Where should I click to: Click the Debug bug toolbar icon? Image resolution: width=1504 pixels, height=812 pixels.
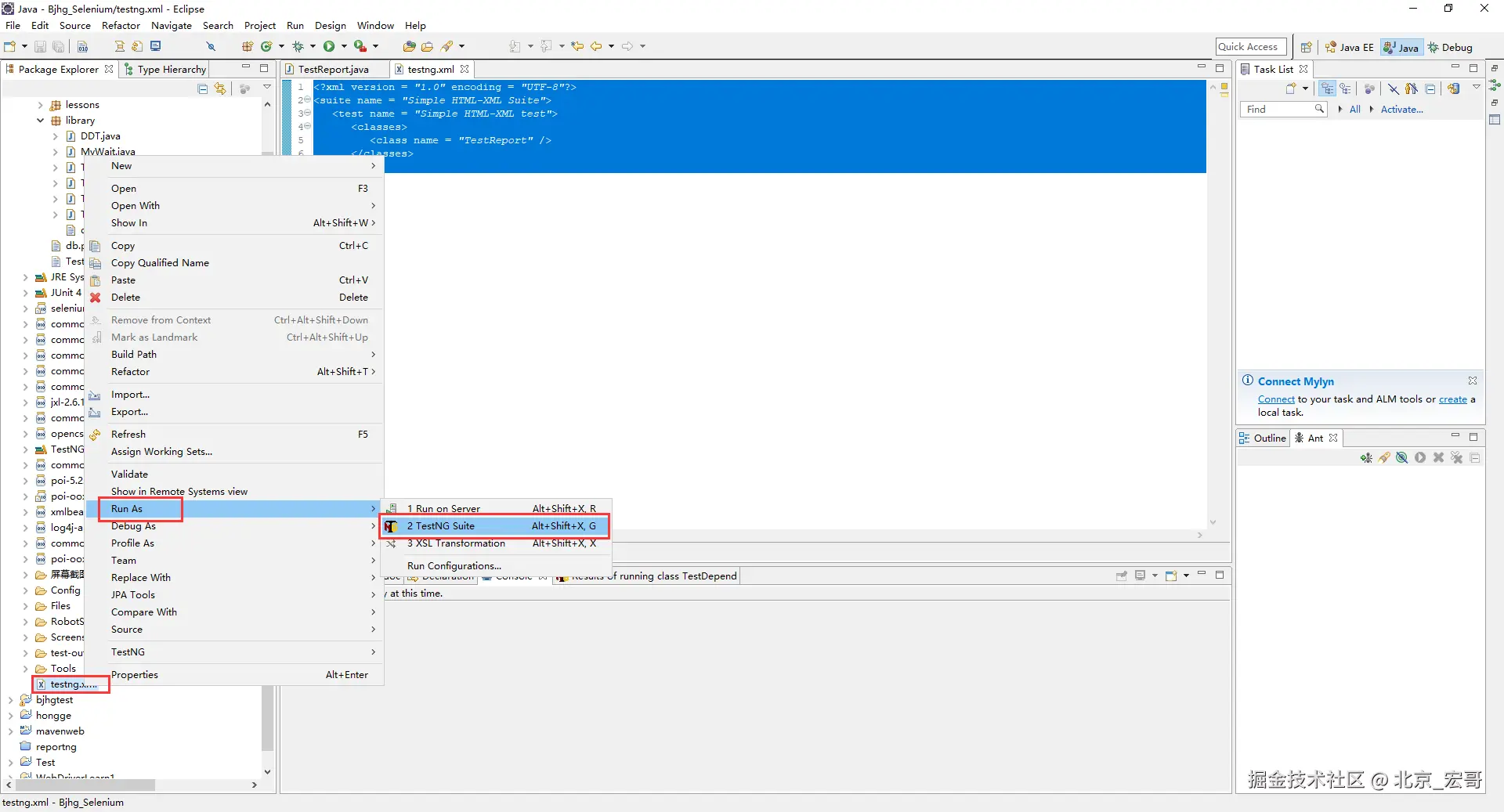coord(298,46)
